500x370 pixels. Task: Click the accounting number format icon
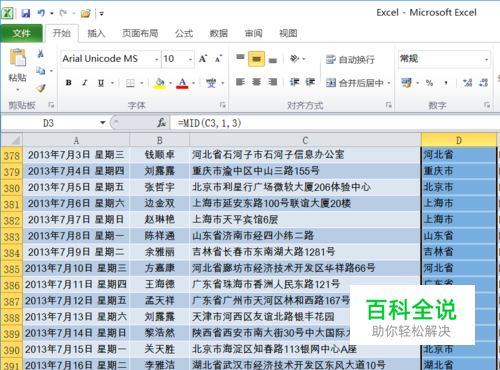[406, 82]
